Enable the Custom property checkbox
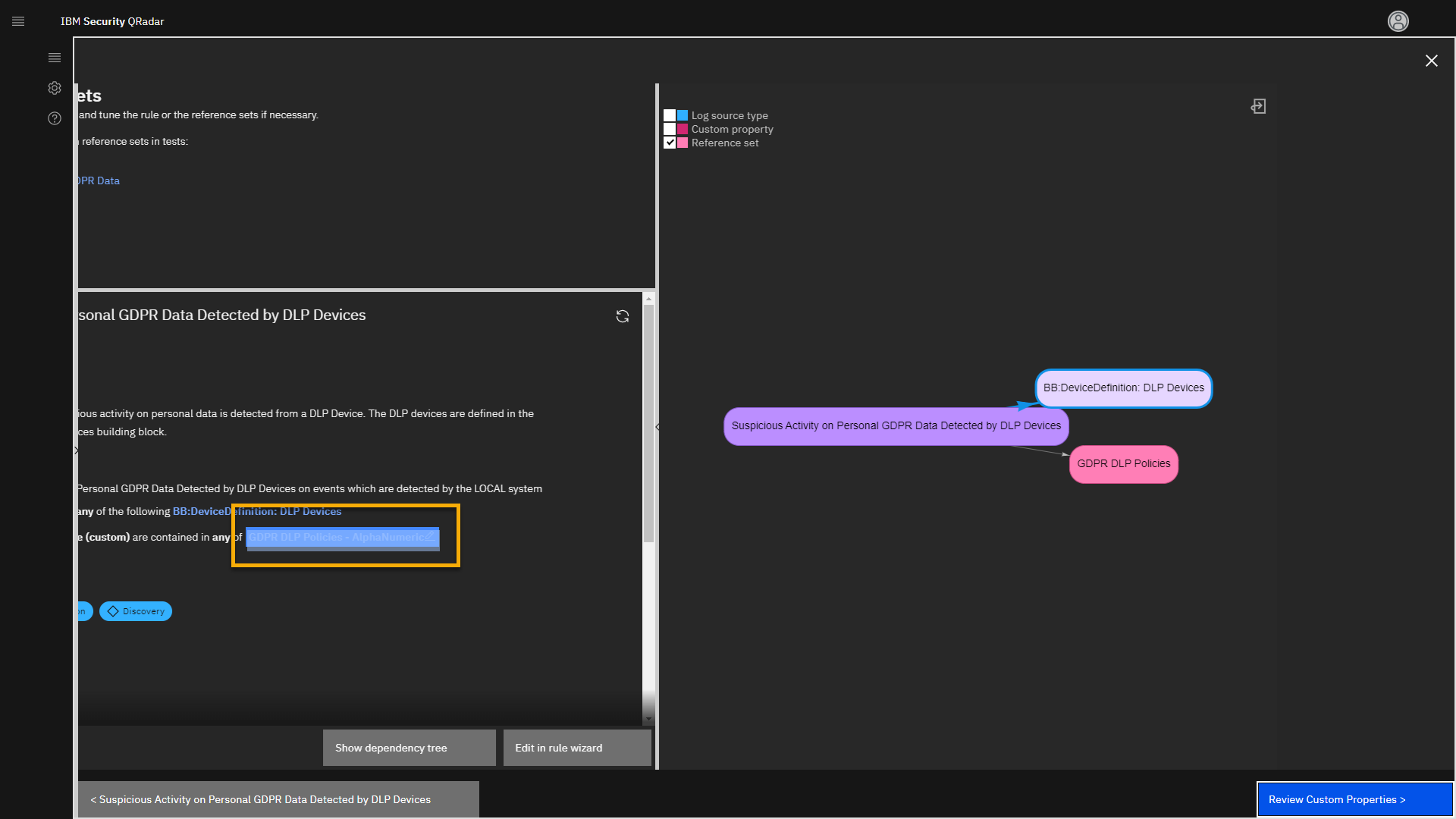The image size is (1456, 819). [670, 129]
